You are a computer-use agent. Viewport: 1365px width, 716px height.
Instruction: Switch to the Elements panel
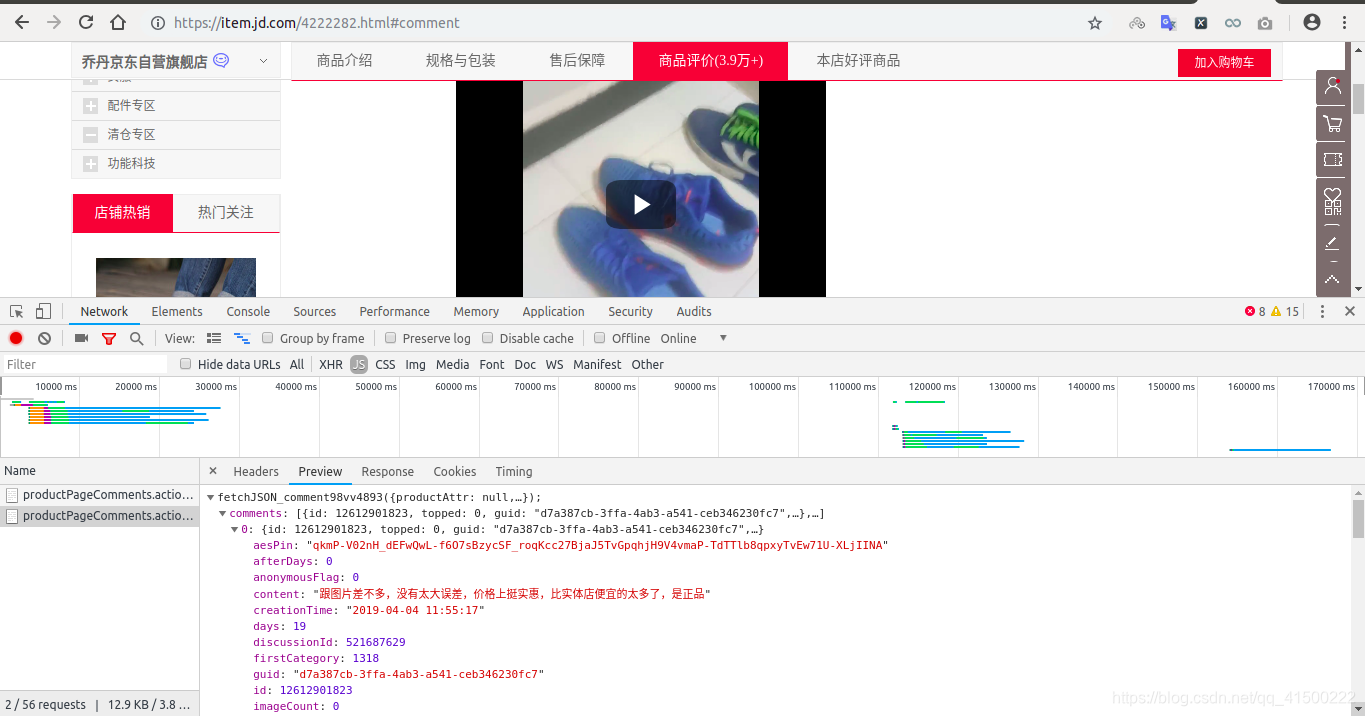[177, 311]
